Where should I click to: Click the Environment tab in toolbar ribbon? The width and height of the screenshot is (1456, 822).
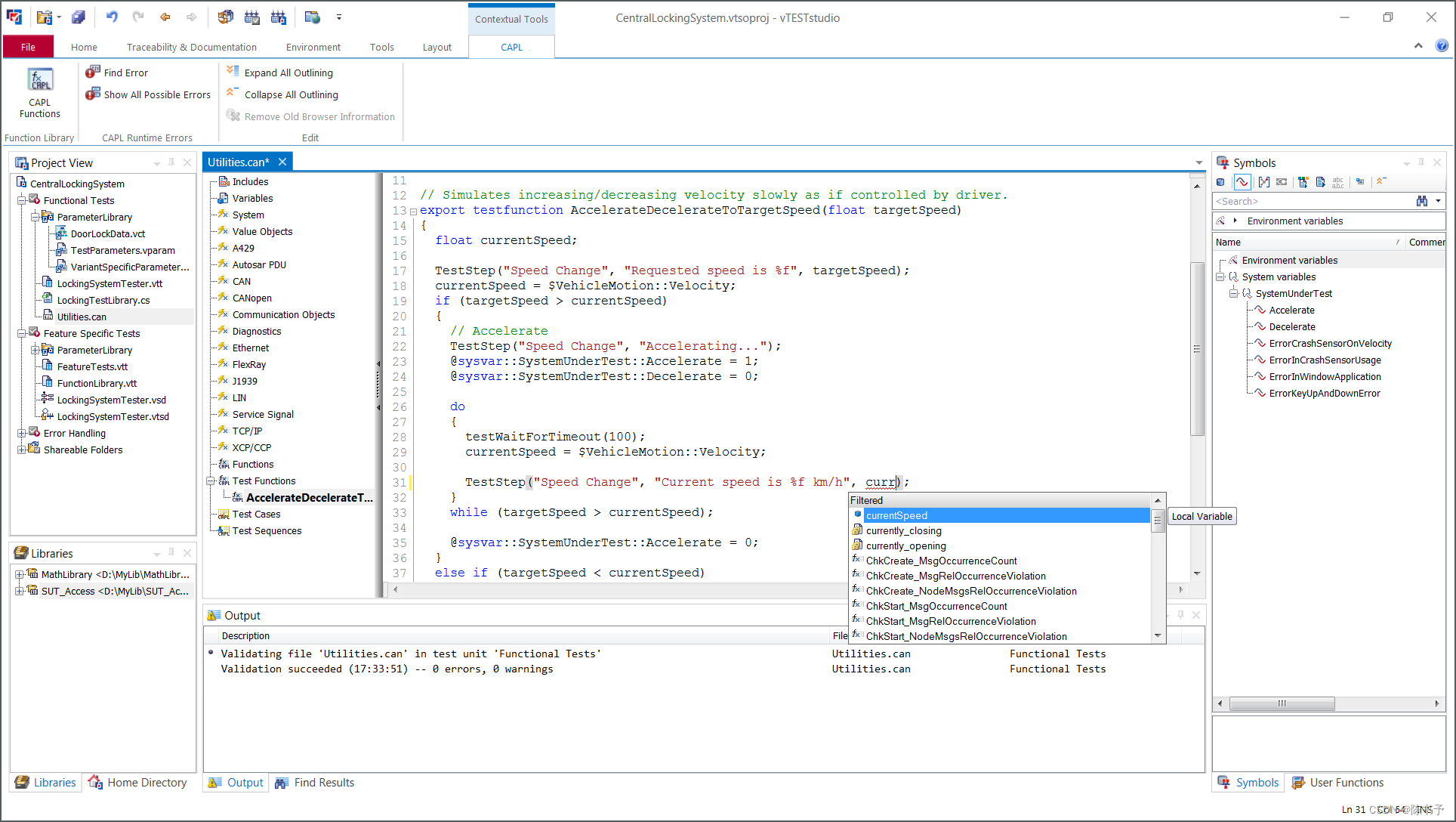[x=311, y=47]
